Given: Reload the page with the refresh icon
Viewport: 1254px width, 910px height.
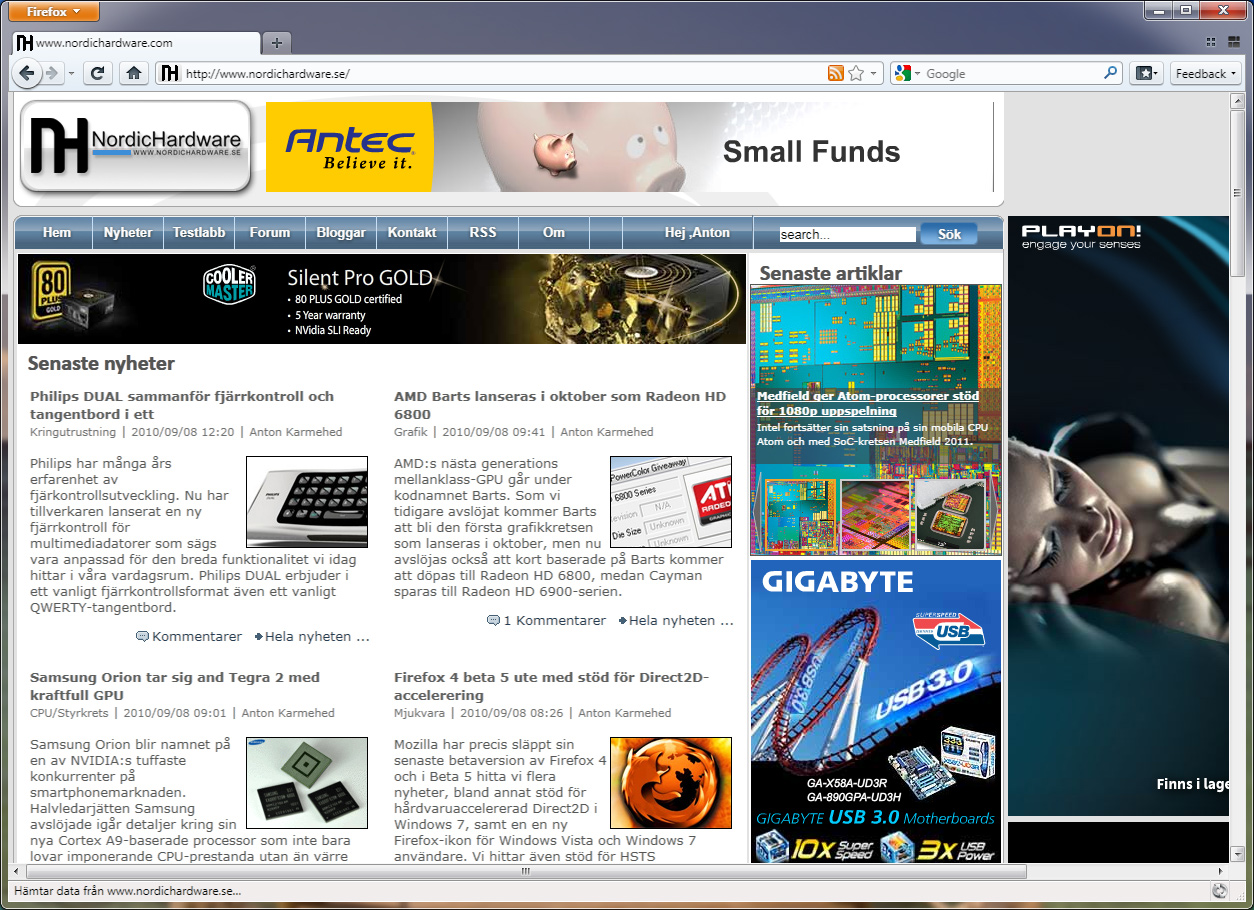Looking at the screenshot, I should tap(97, 73).
